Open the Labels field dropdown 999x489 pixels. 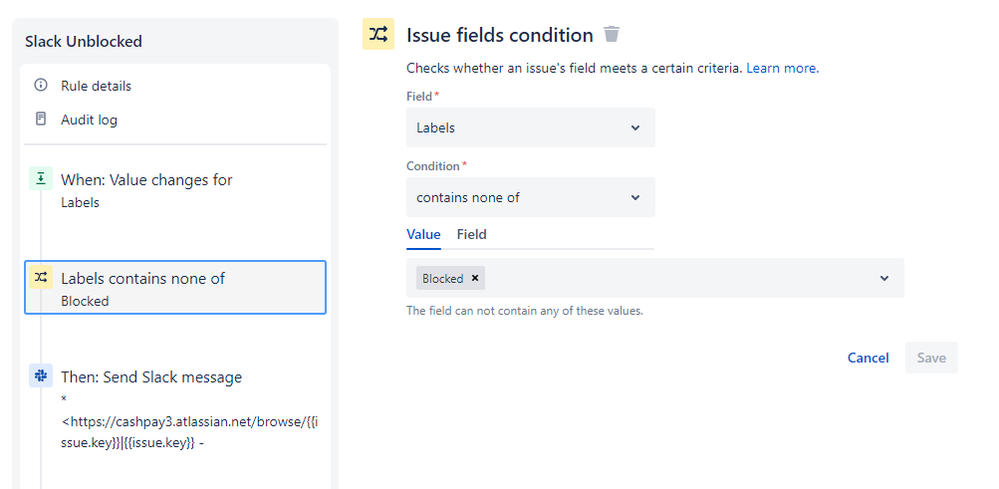pos(530,128)
